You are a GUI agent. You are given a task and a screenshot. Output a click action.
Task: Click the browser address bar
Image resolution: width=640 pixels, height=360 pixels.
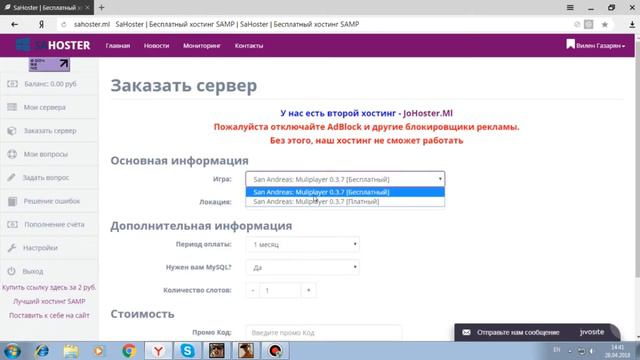click(x=314, y=24)
